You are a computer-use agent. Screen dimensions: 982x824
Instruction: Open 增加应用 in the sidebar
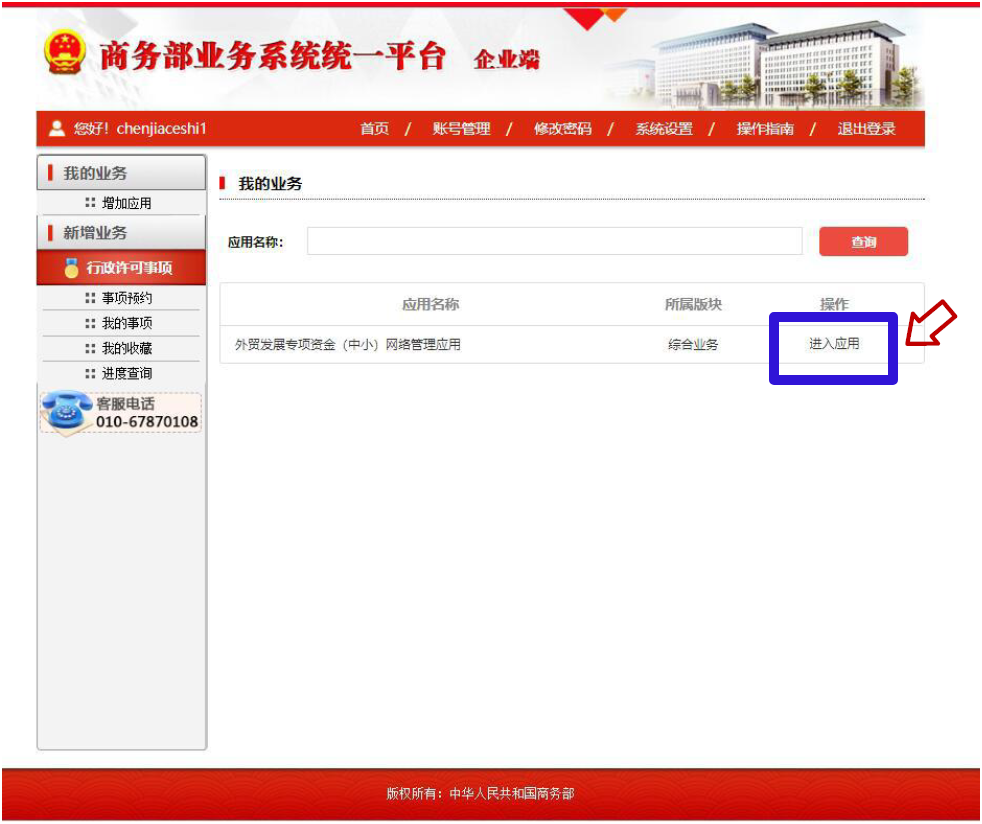tap(127, 203)
